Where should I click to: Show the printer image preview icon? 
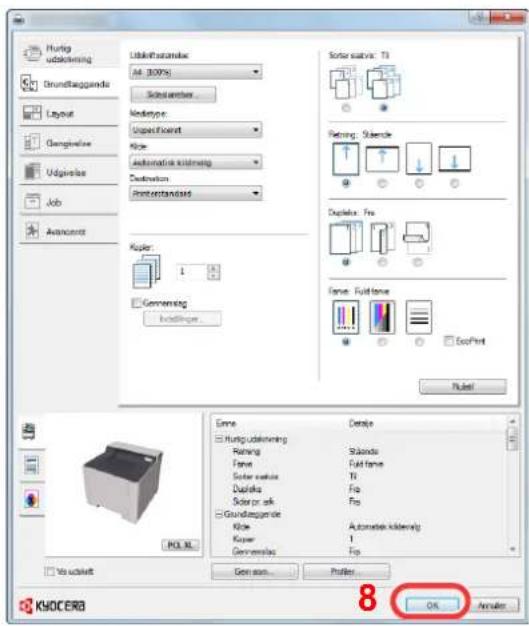[x=29, y=431]
